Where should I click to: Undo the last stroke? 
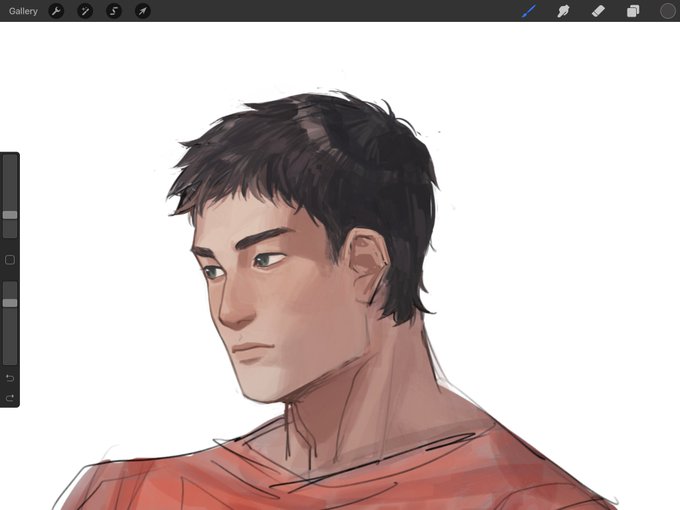click(x=10, y=378)
